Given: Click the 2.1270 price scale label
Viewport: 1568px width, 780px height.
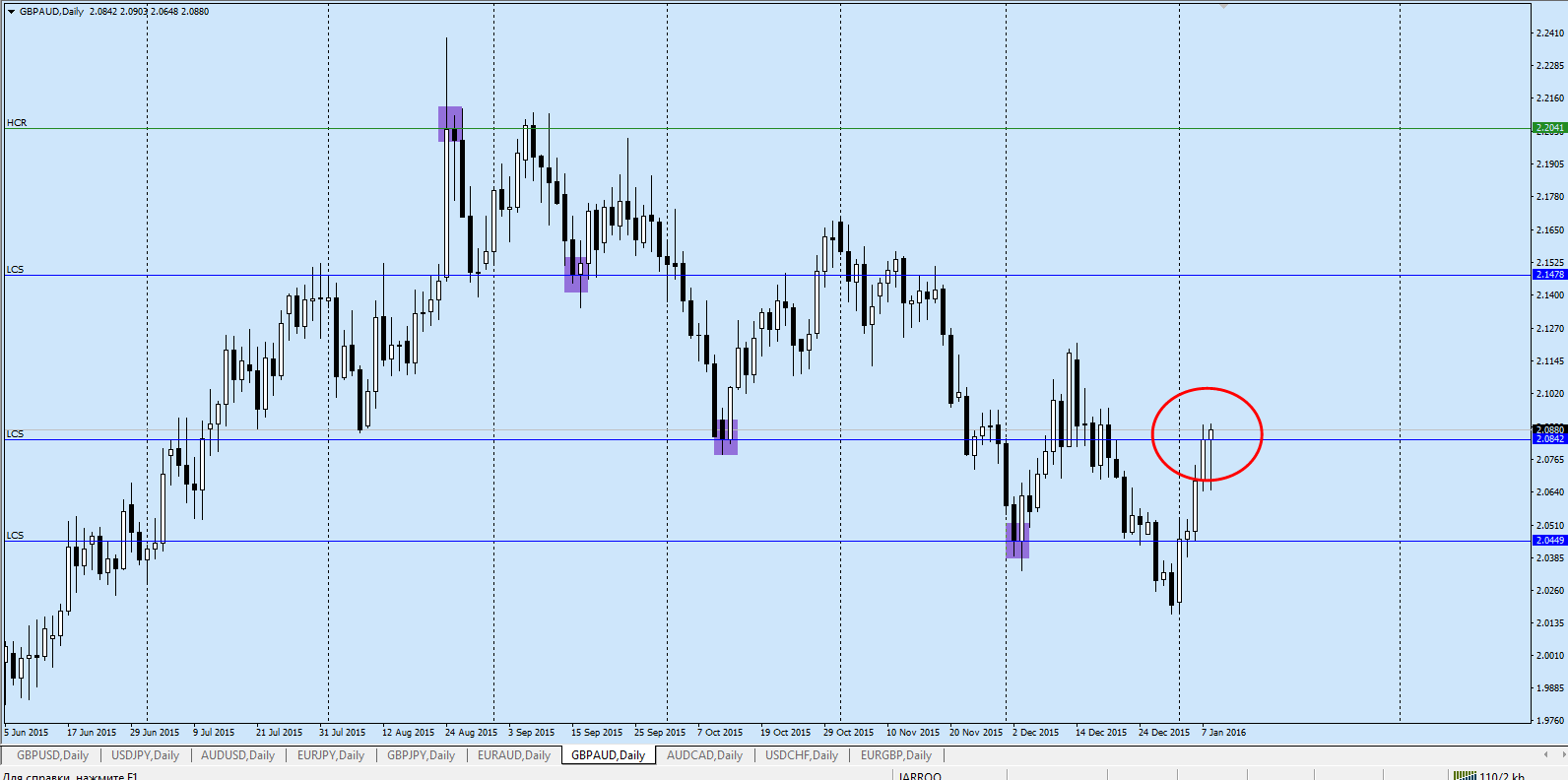Looking at the screenshot, I should pyautogui.click(x=1550, y=329).
